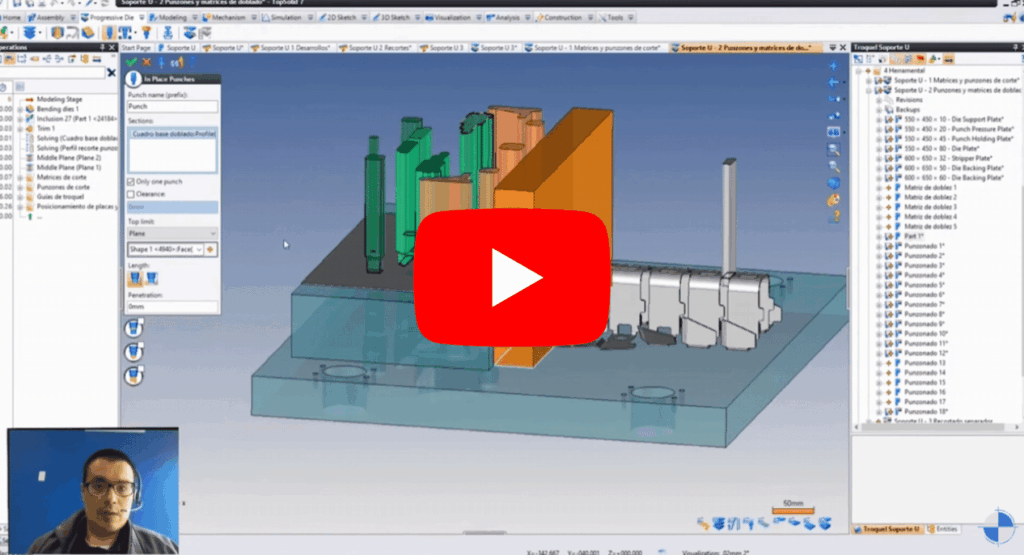The height and width of the screenshot is (555, 1024).
Task: Select Matriz de doblez 1 in tree
Action: 931,188
